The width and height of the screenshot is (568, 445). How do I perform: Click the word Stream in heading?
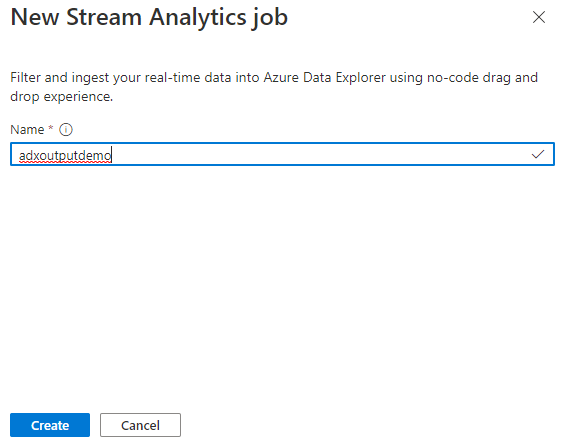click(104, 17)
